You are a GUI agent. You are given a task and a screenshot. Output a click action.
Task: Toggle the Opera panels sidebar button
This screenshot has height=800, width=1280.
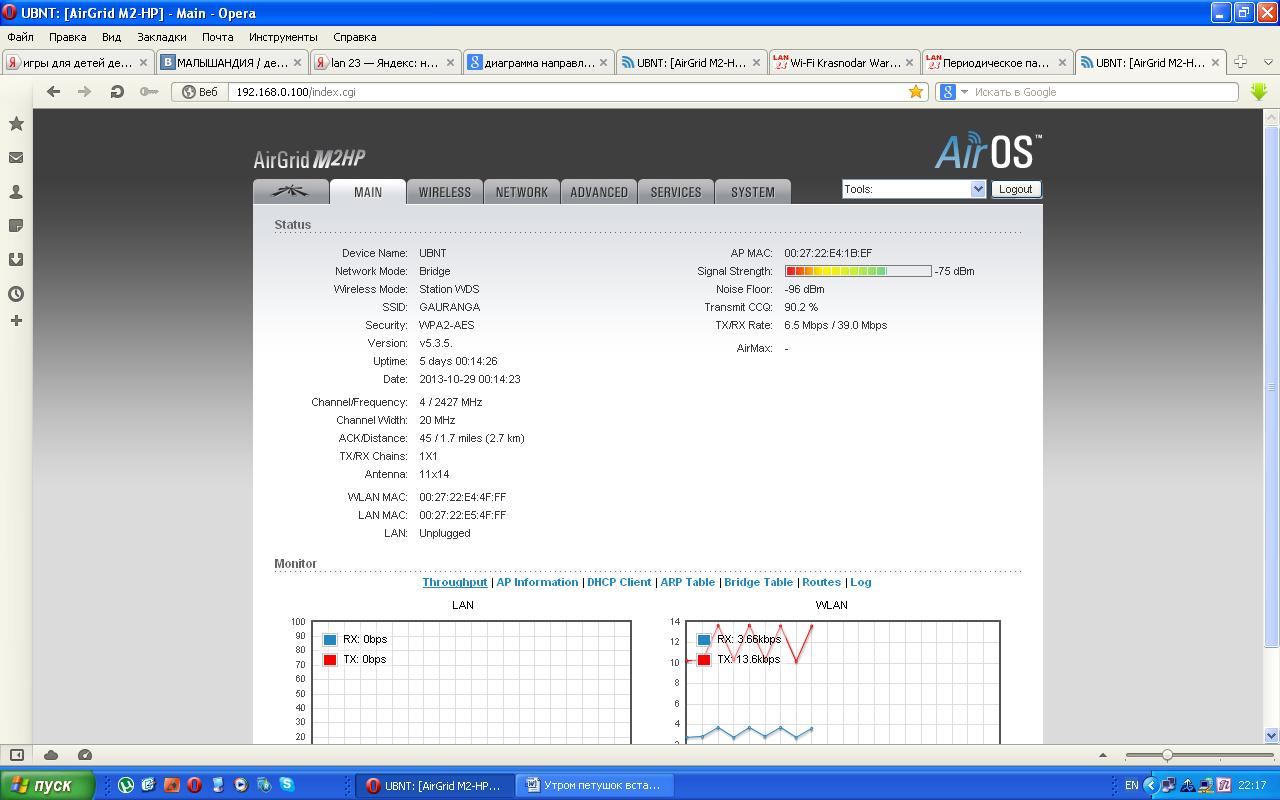point(16,755)
